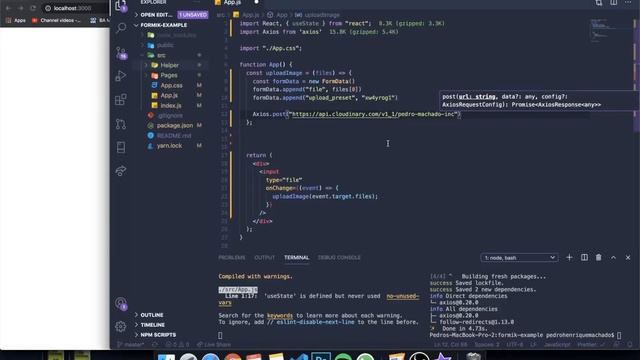This screenshot has width=640, height=360.
Task: Maximize terminal panel with up chevron
Action: tap(613, 258)
